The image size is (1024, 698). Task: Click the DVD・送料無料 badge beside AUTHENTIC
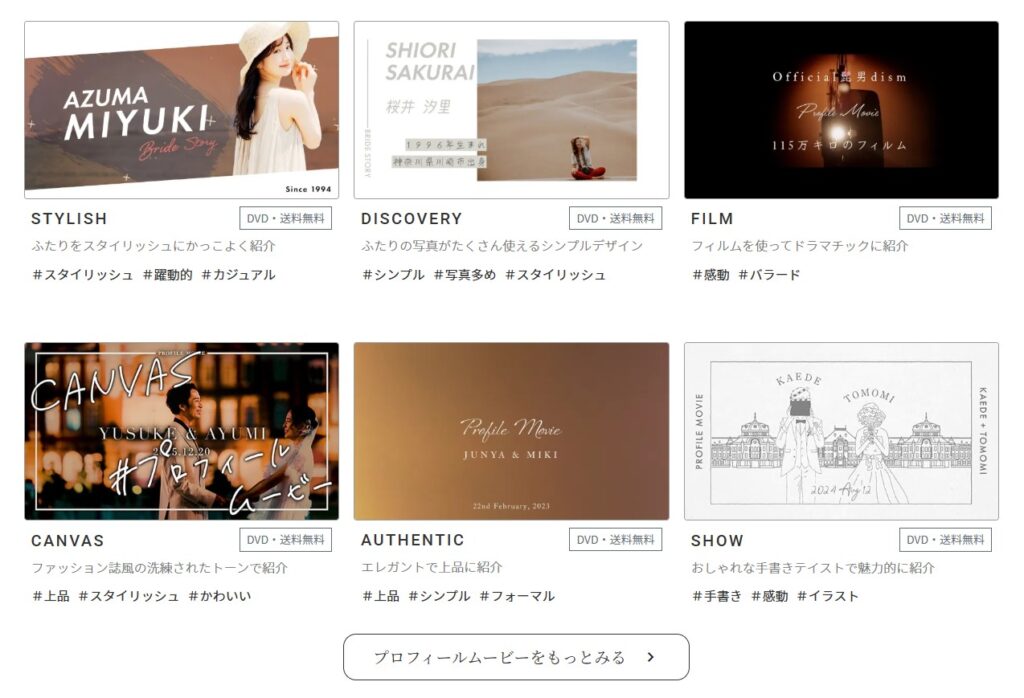pyautogui.click(x=615, y=540)
